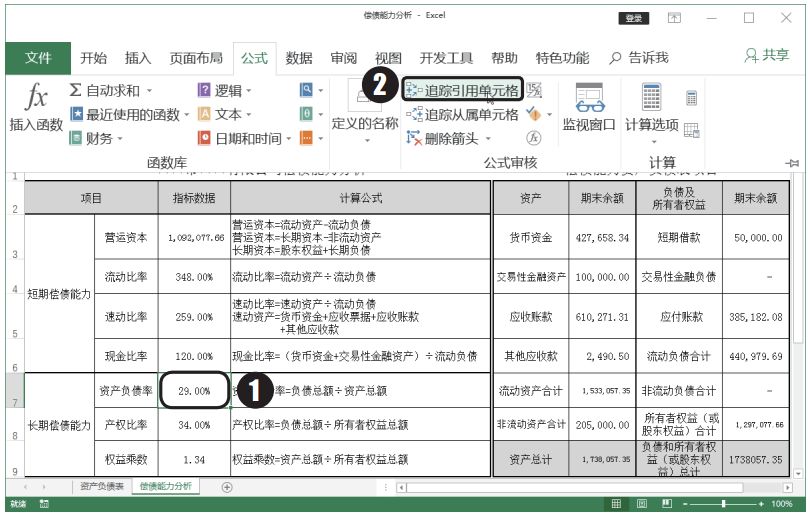Click the Evaluate Formula icon
Screen dimensions: 810x519
534,138
